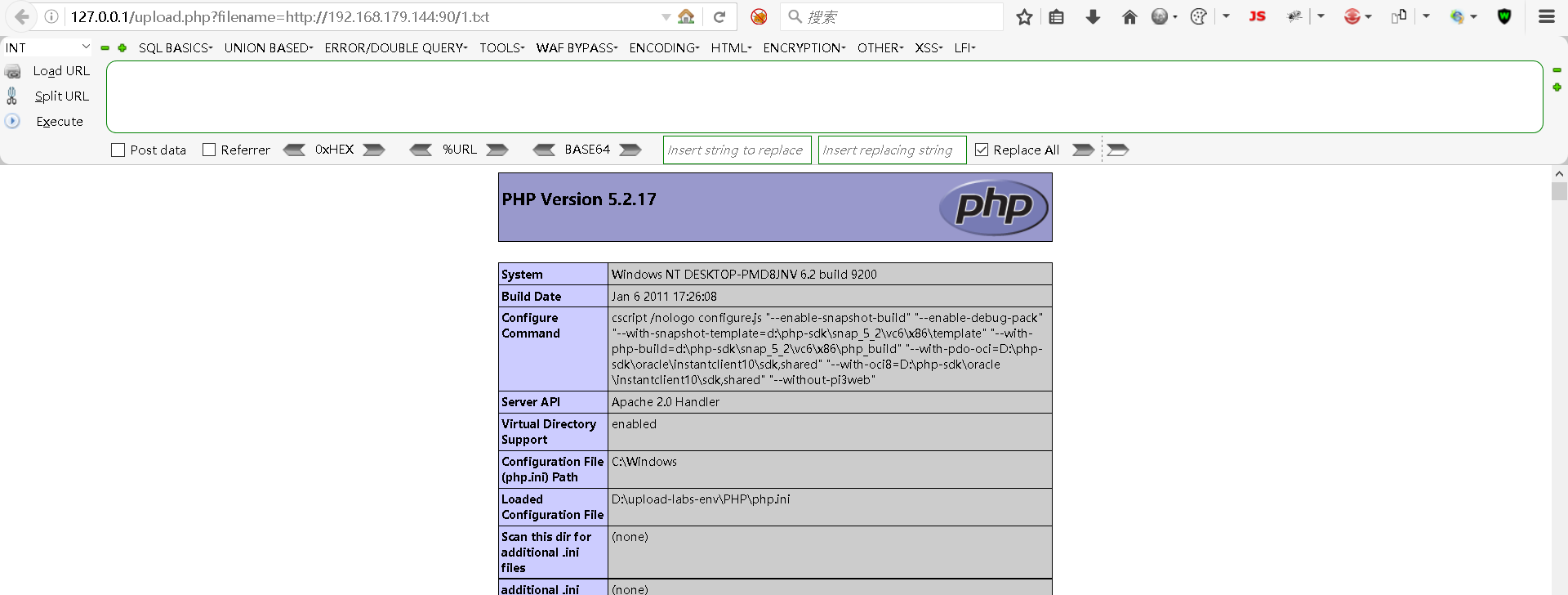Click the page scrollbar up arrow

coord(1559,173)
